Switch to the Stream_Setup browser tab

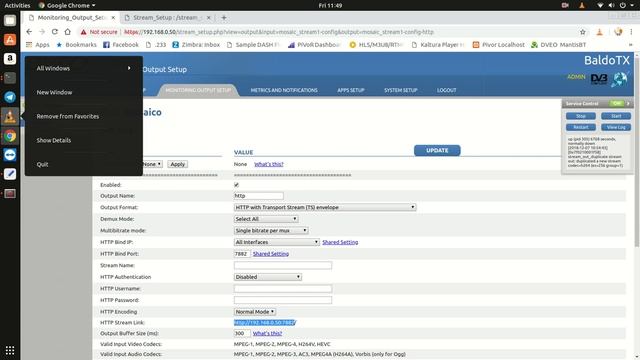tap(167, 18)
